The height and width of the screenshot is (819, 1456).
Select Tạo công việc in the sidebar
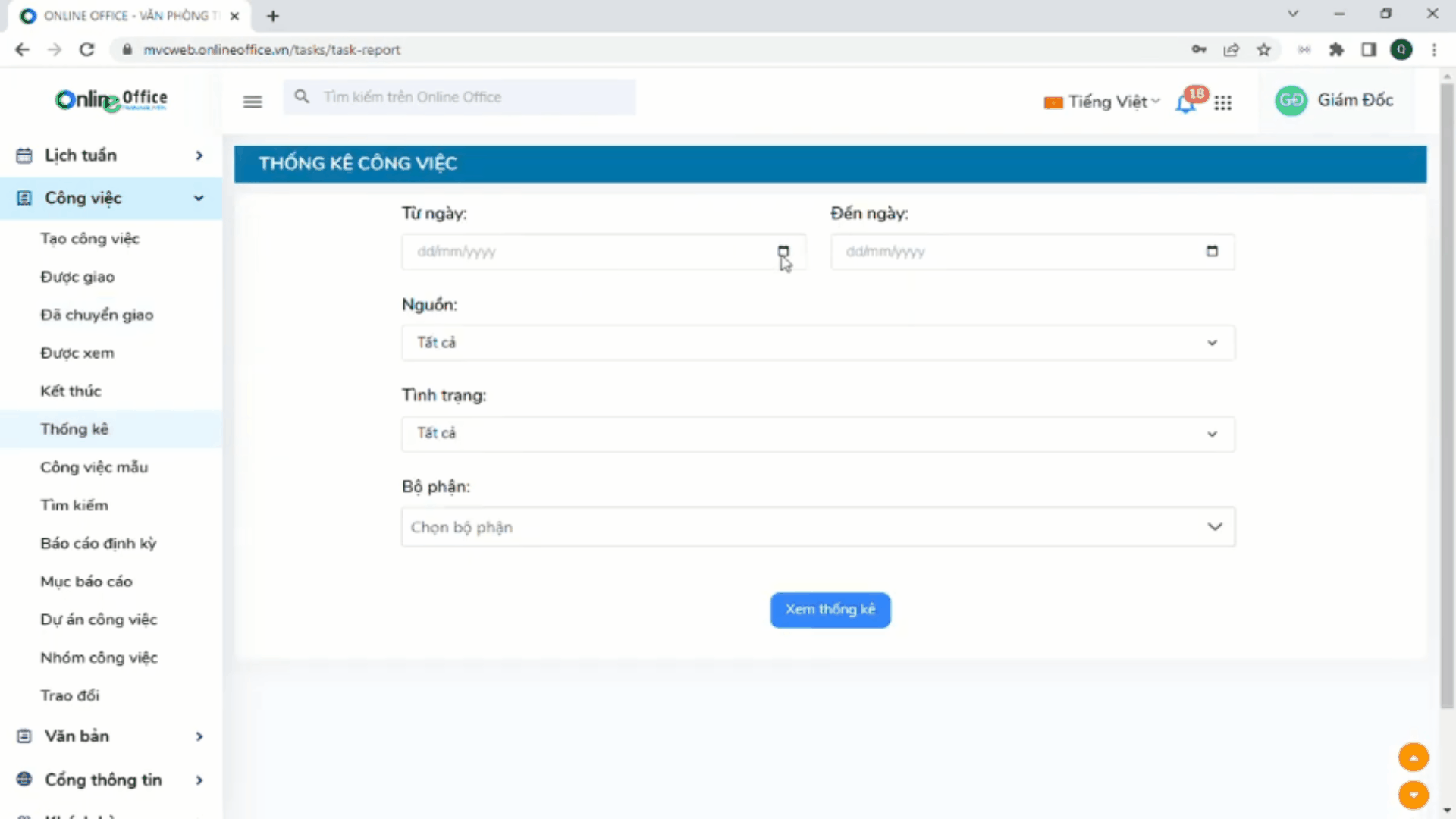[89, 239]
